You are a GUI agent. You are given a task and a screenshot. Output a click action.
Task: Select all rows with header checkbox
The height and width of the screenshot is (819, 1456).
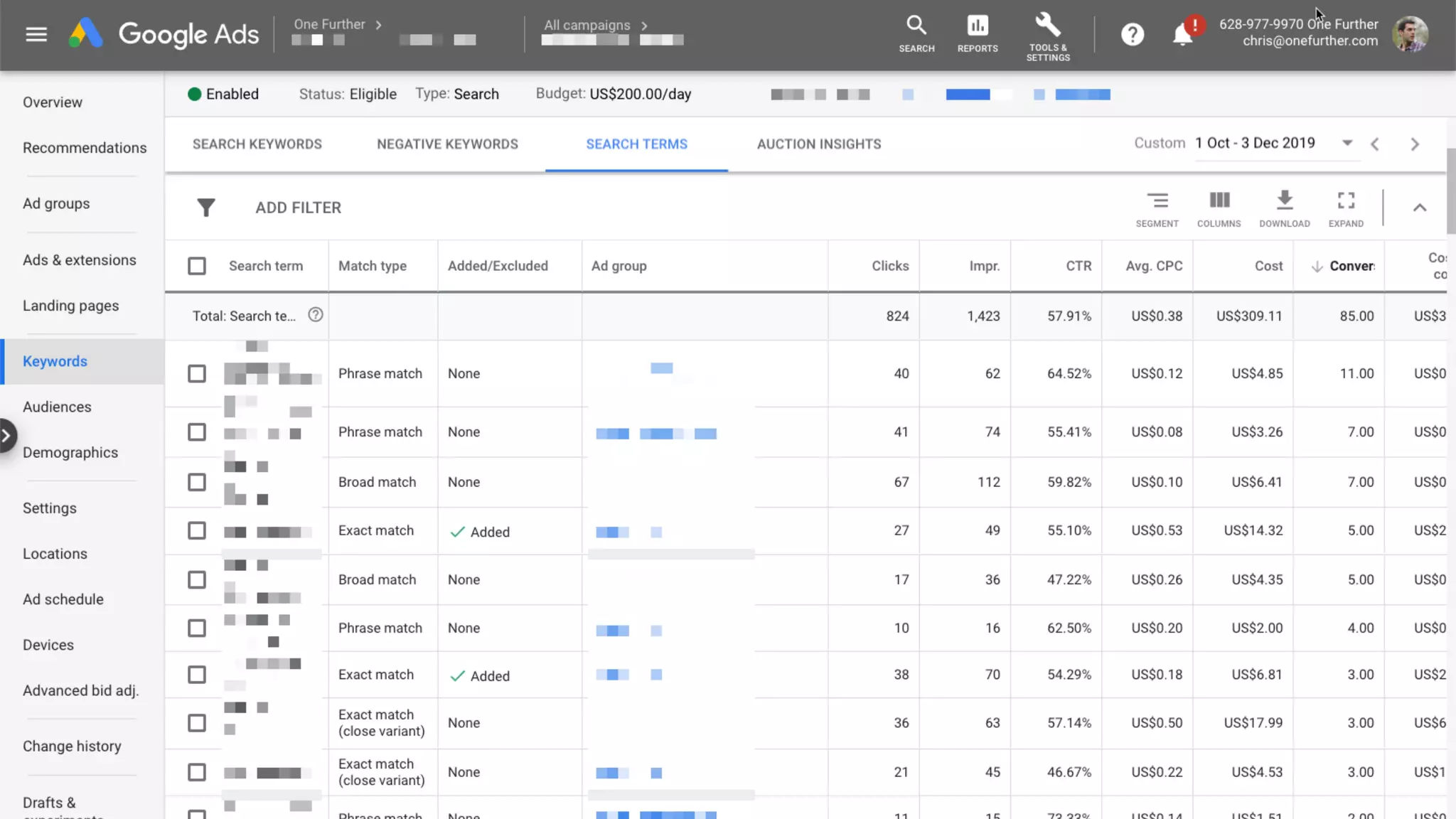tap(197, 266)
